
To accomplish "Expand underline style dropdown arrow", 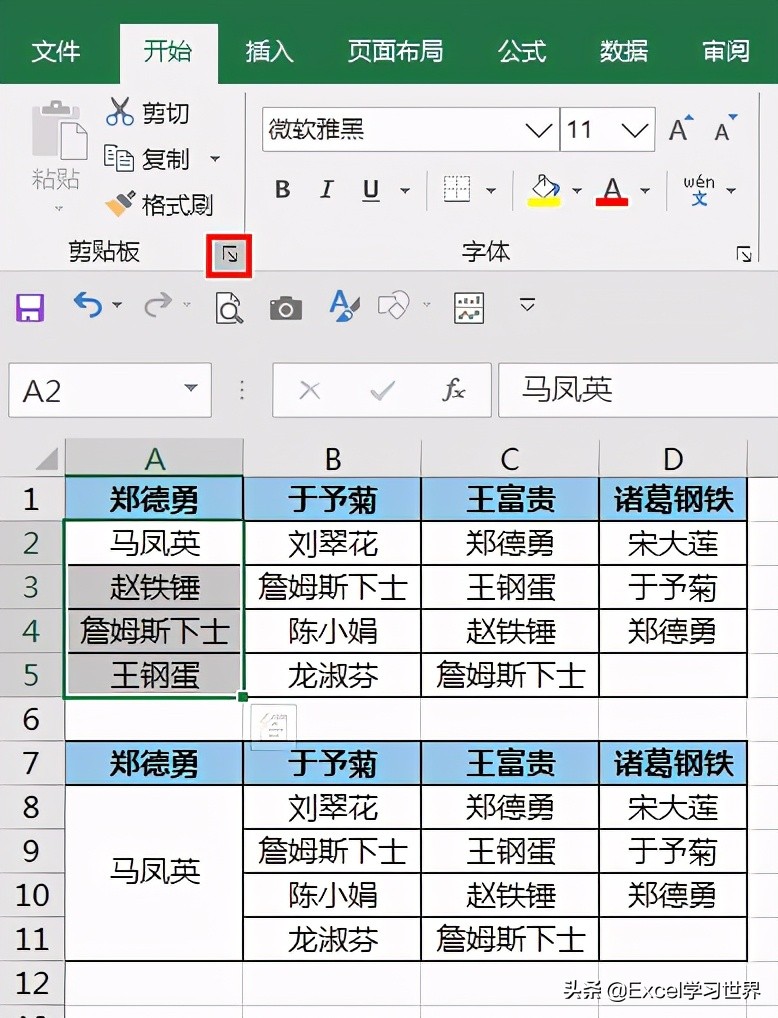I will click(x=405, y=190).
